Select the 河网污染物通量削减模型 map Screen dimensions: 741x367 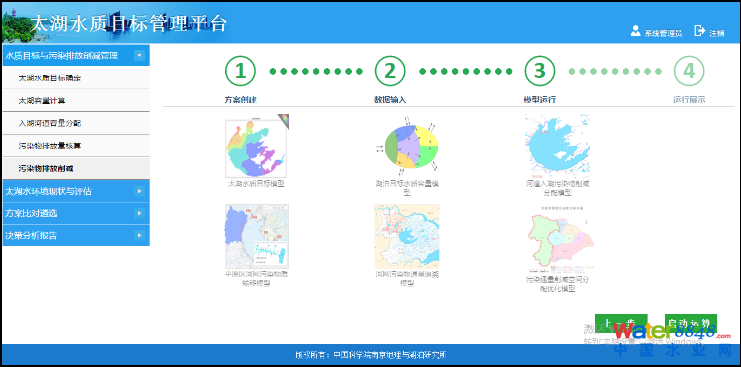tap(407, 237)
